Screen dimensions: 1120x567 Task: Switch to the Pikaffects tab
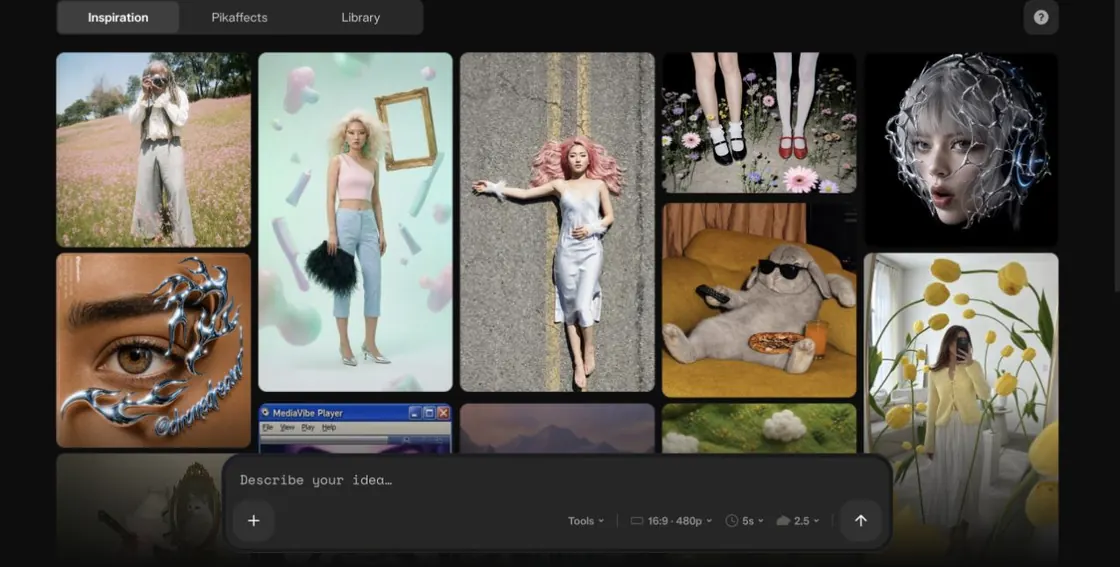click(x=239, y=17)
